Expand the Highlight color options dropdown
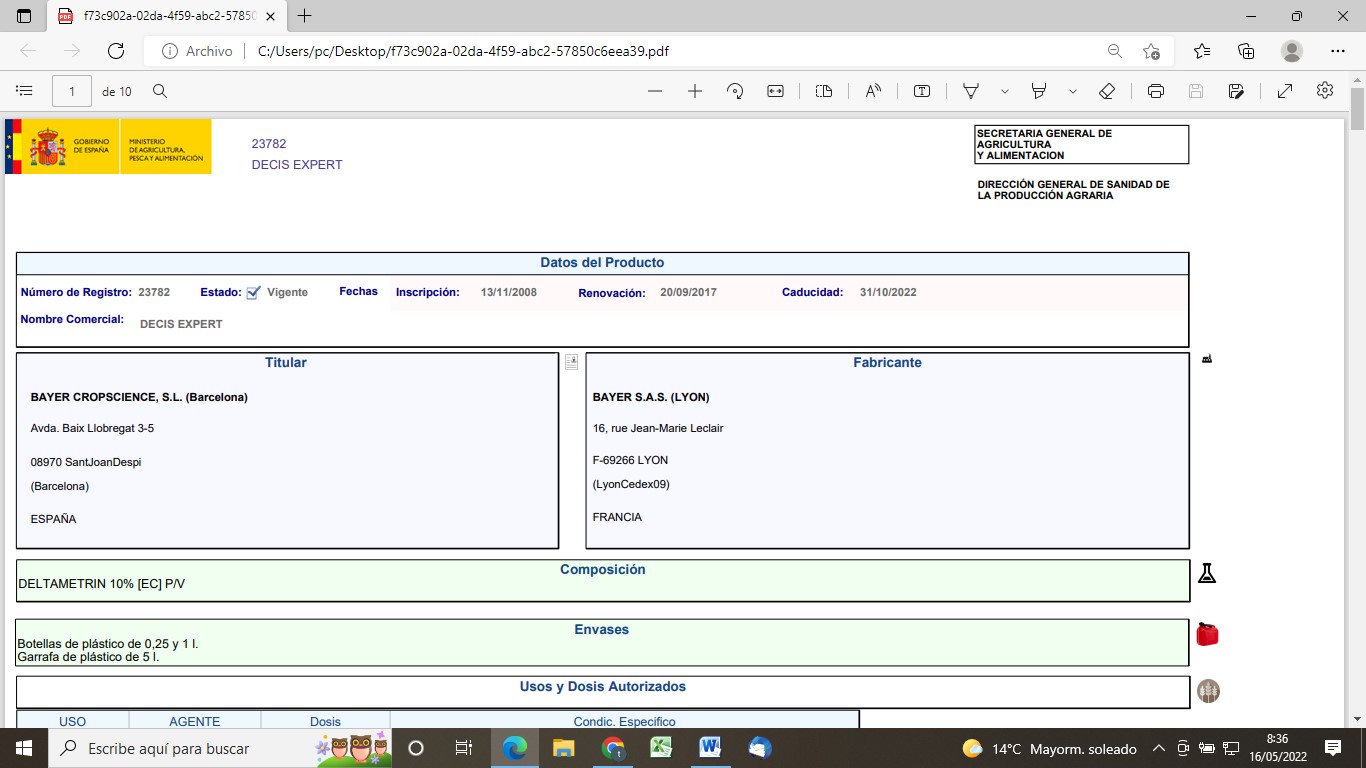Viewport: 1366px width, 768px height. pyautogui.click(x=1073, y=91)
